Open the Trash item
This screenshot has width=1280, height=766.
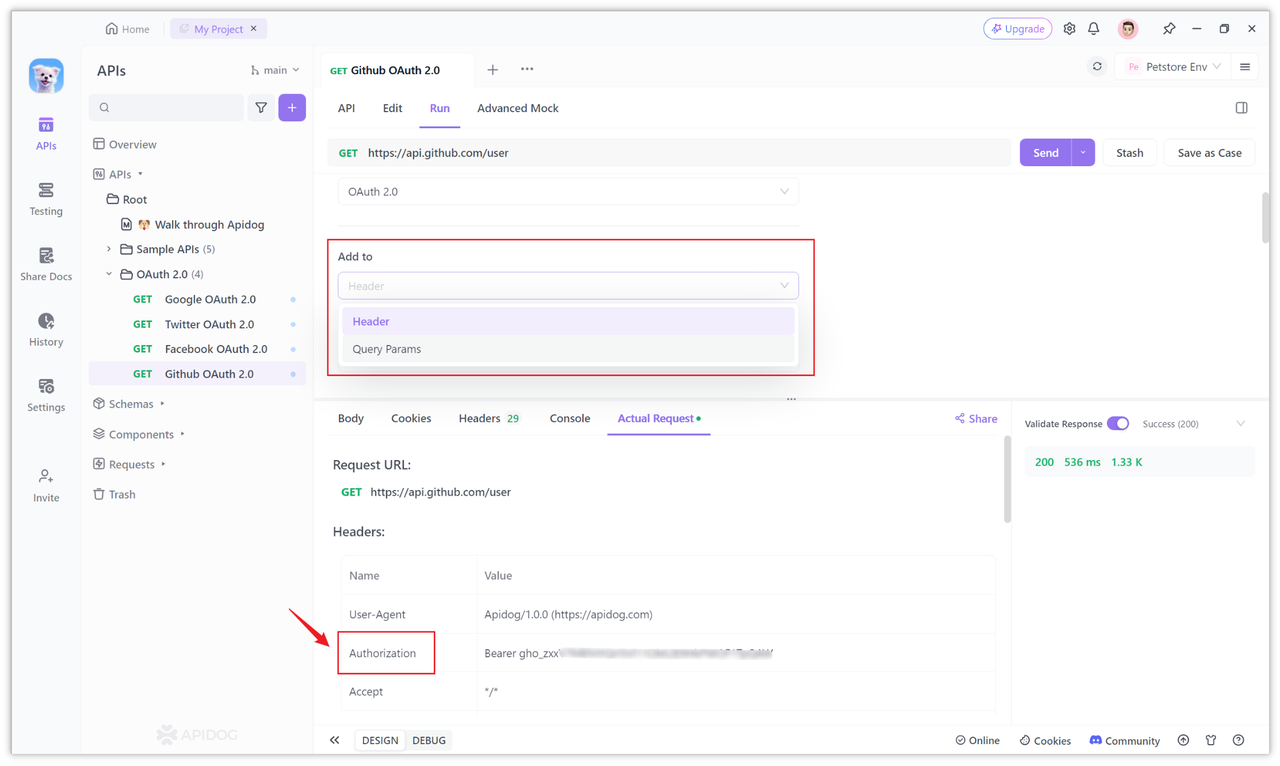114,494
